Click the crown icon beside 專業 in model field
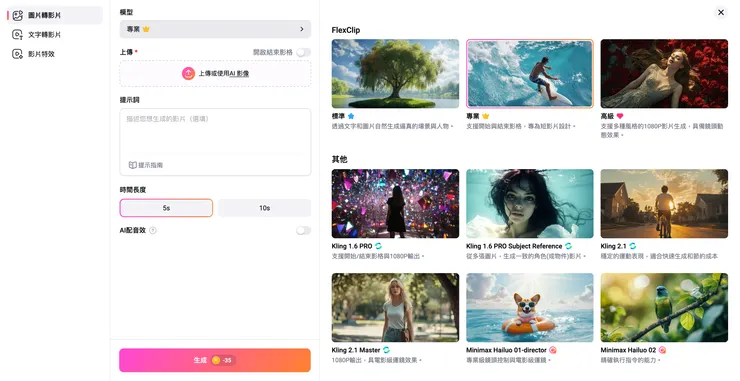Viewport: 740px width, 381px height. 146,29
